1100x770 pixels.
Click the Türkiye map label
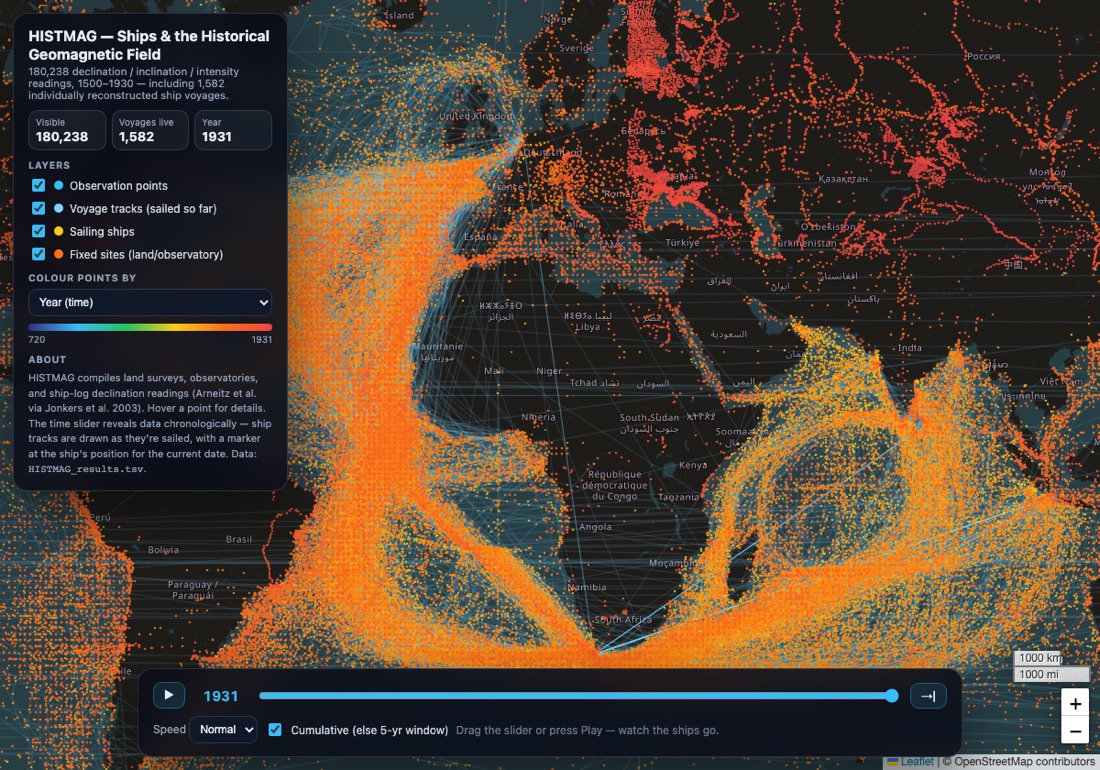683,243
